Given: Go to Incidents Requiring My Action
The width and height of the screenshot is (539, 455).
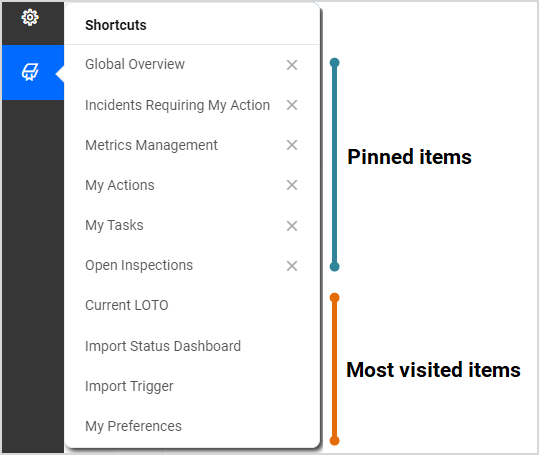Looking at the screenshot, I should click(177, 105).
